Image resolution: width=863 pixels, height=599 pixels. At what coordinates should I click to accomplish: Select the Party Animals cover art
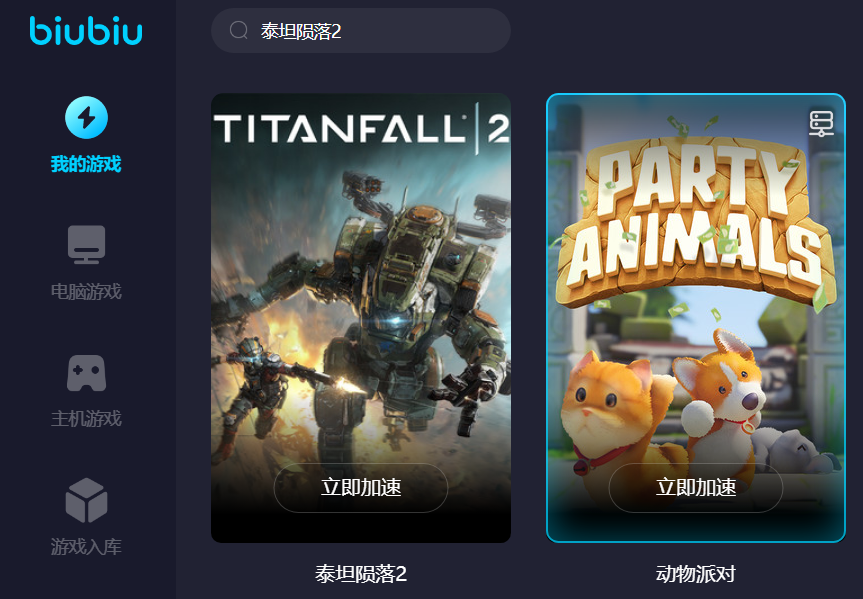(696, 318)
